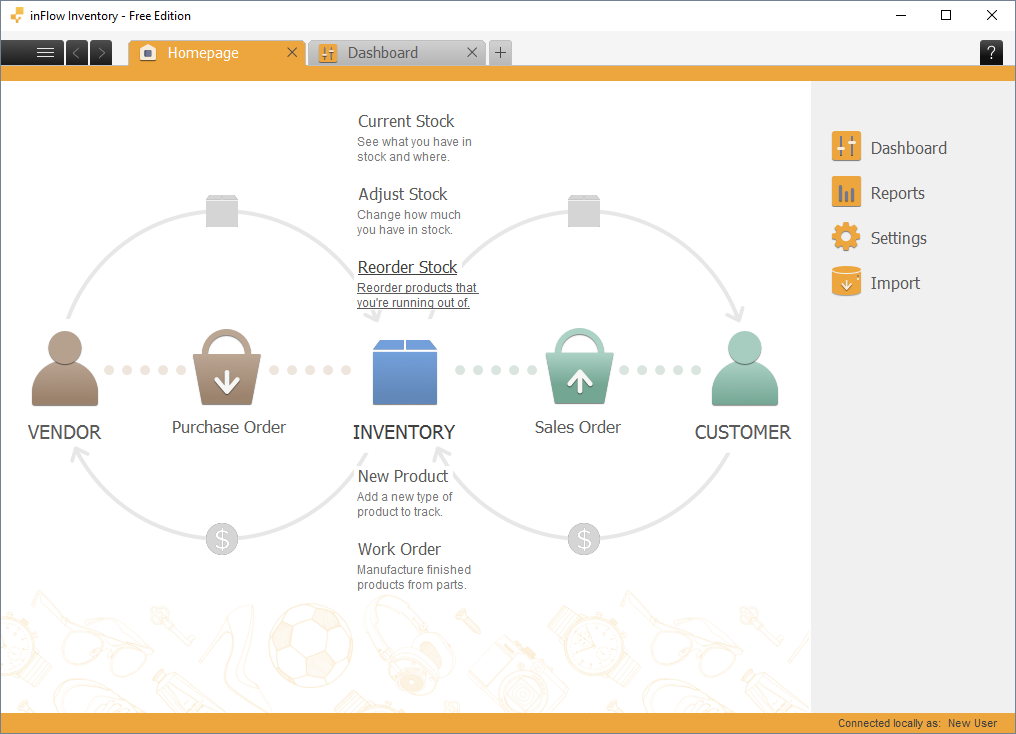Open Work Order heading
This screenshot has height=734, width=1016.
(x=399, y=549)
